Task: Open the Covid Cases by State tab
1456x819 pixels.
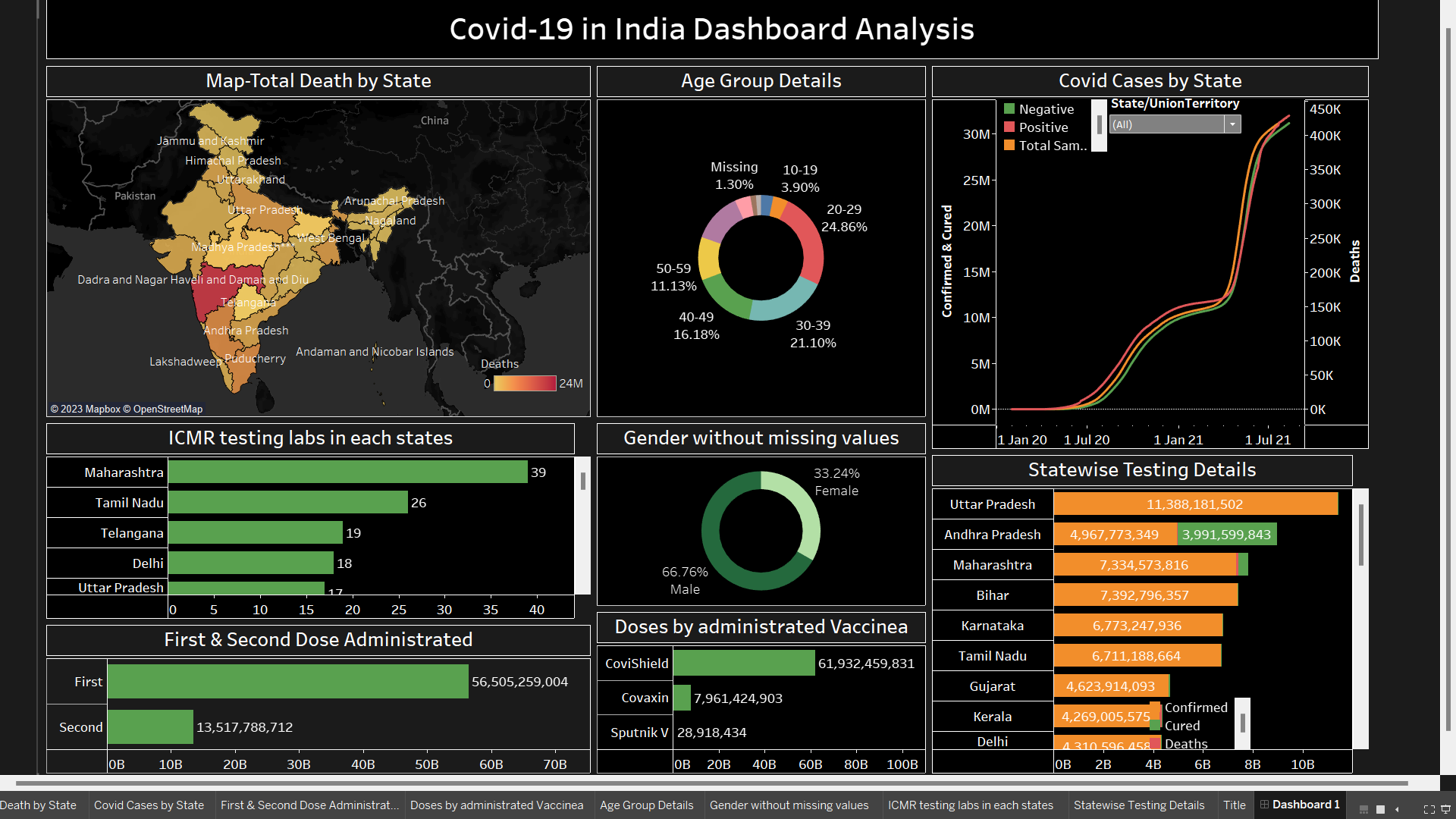Action: 149,805
